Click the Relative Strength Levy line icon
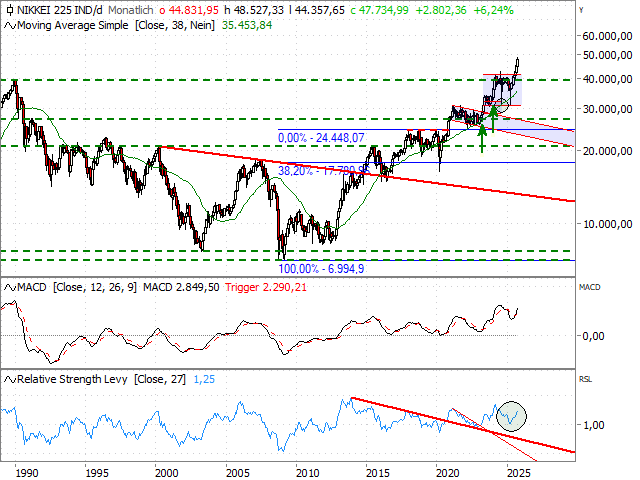Viewport: 640px width, 480px height. coord(9,380)
